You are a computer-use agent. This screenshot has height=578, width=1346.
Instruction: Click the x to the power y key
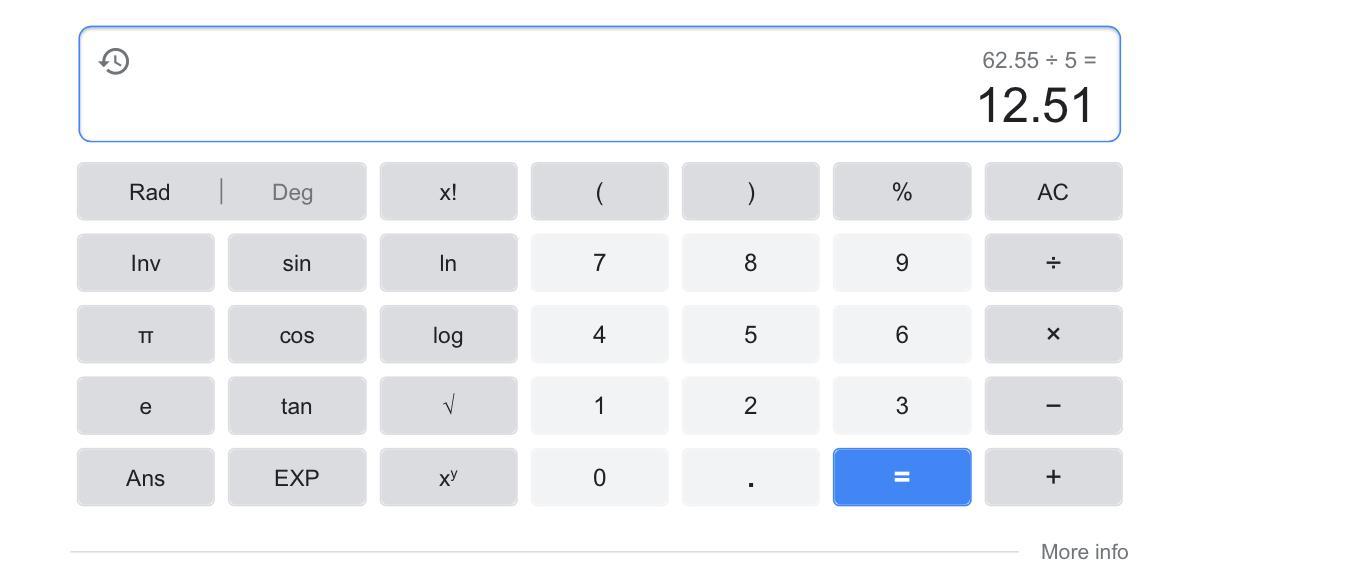[448, 477]
